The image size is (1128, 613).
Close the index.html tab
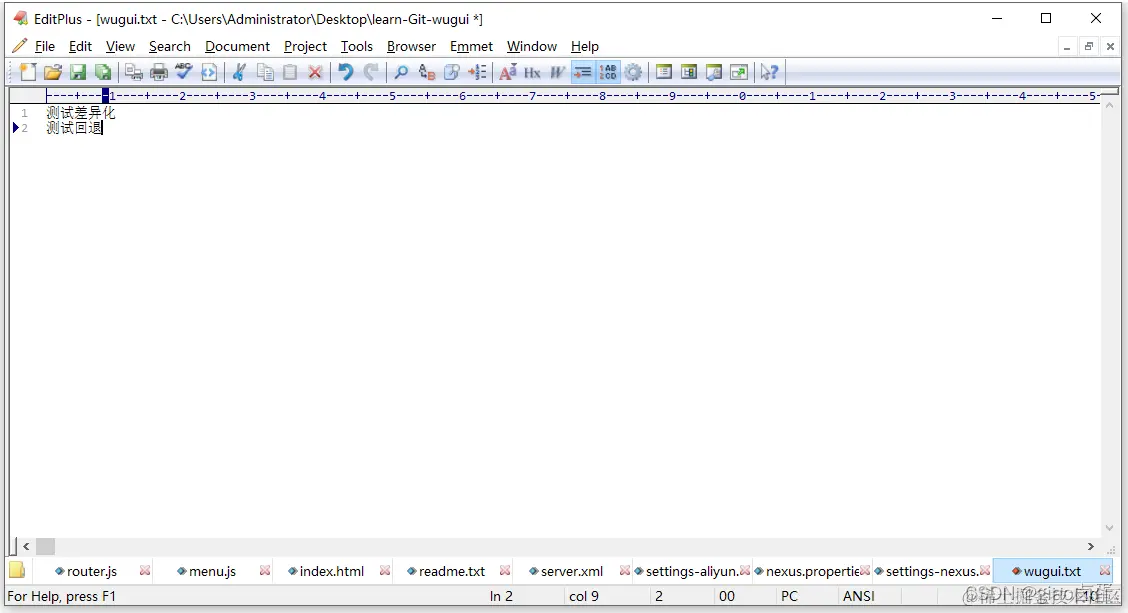point(385,571)
